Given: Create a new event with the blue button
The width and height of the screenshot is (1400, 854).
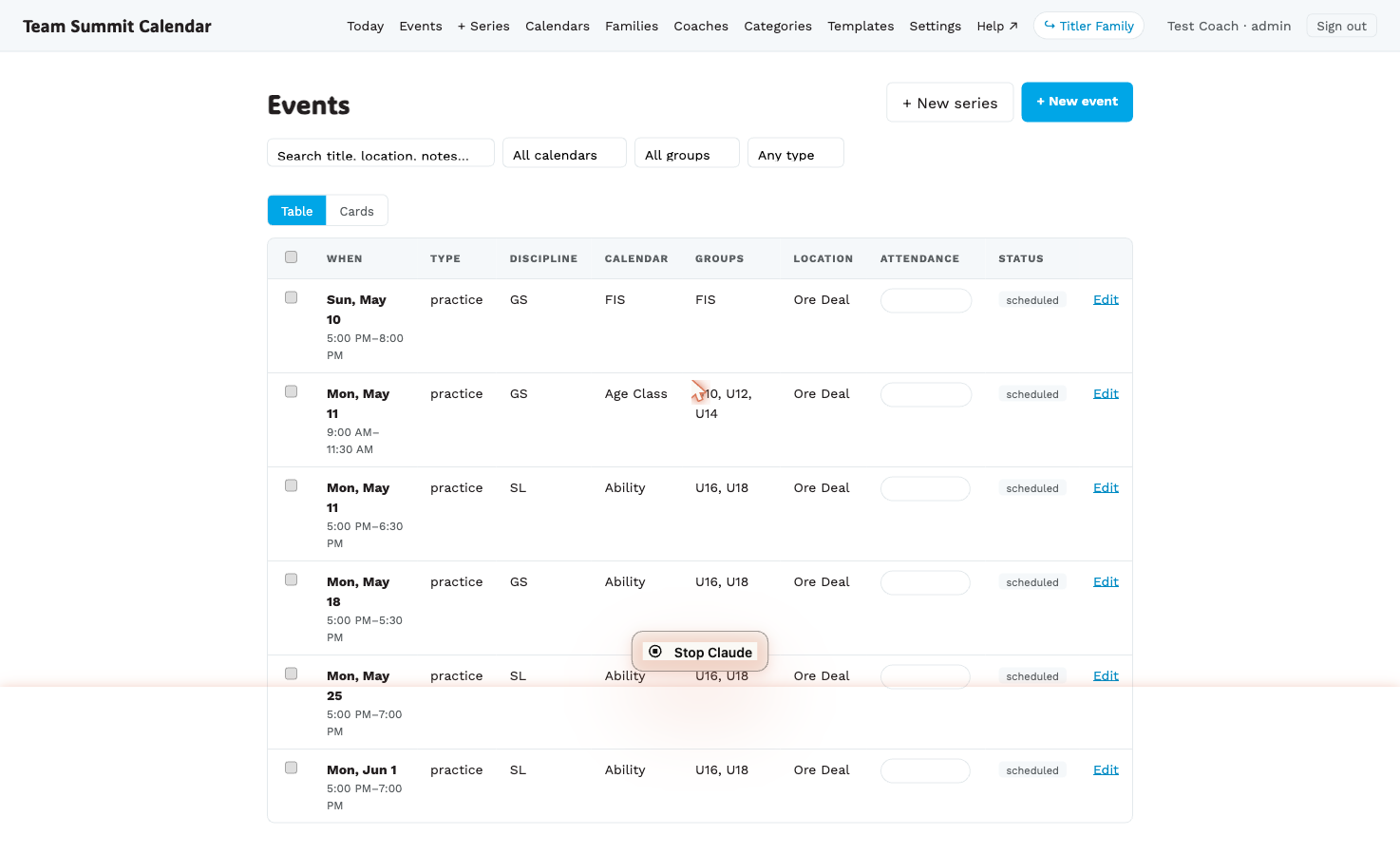Looking at the screenshot, I should click(x=1077, y=102).
